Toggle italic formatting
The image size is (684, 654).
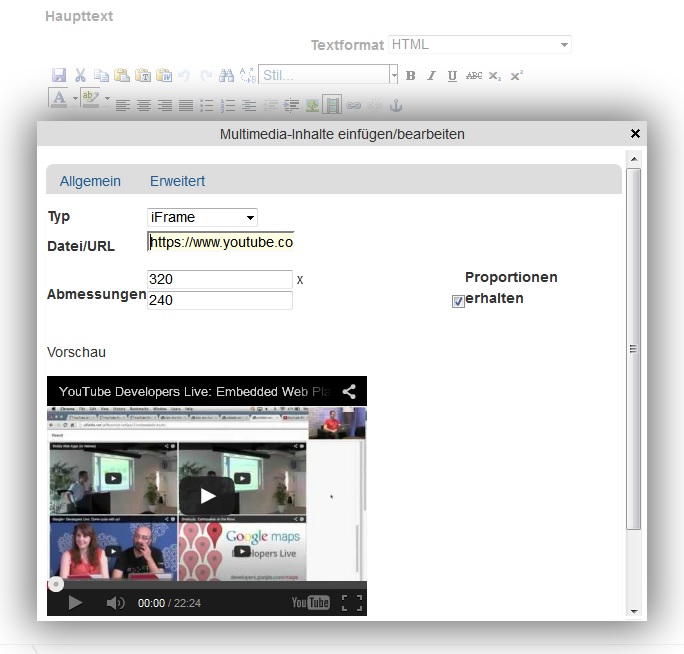(x=431, y=76)
